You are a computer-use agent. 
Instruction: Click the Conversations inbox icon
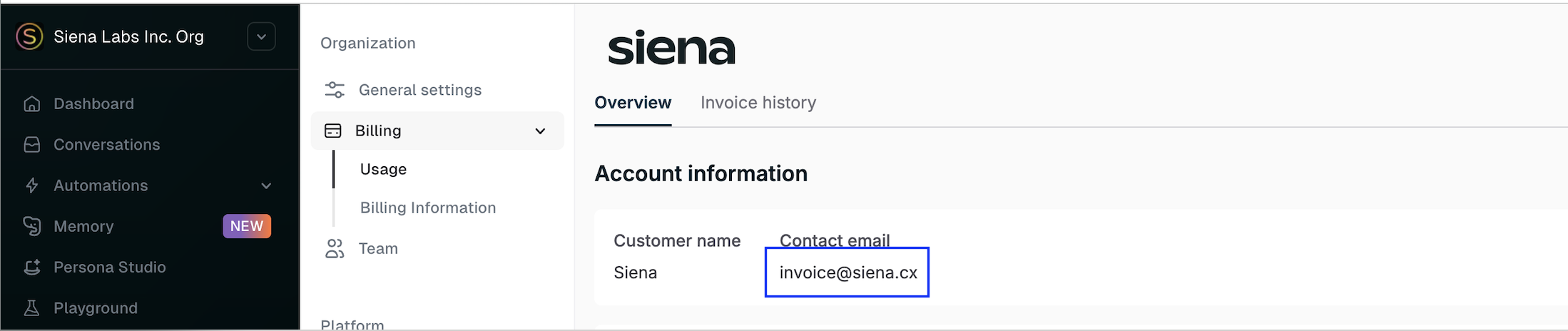[31, 145]
